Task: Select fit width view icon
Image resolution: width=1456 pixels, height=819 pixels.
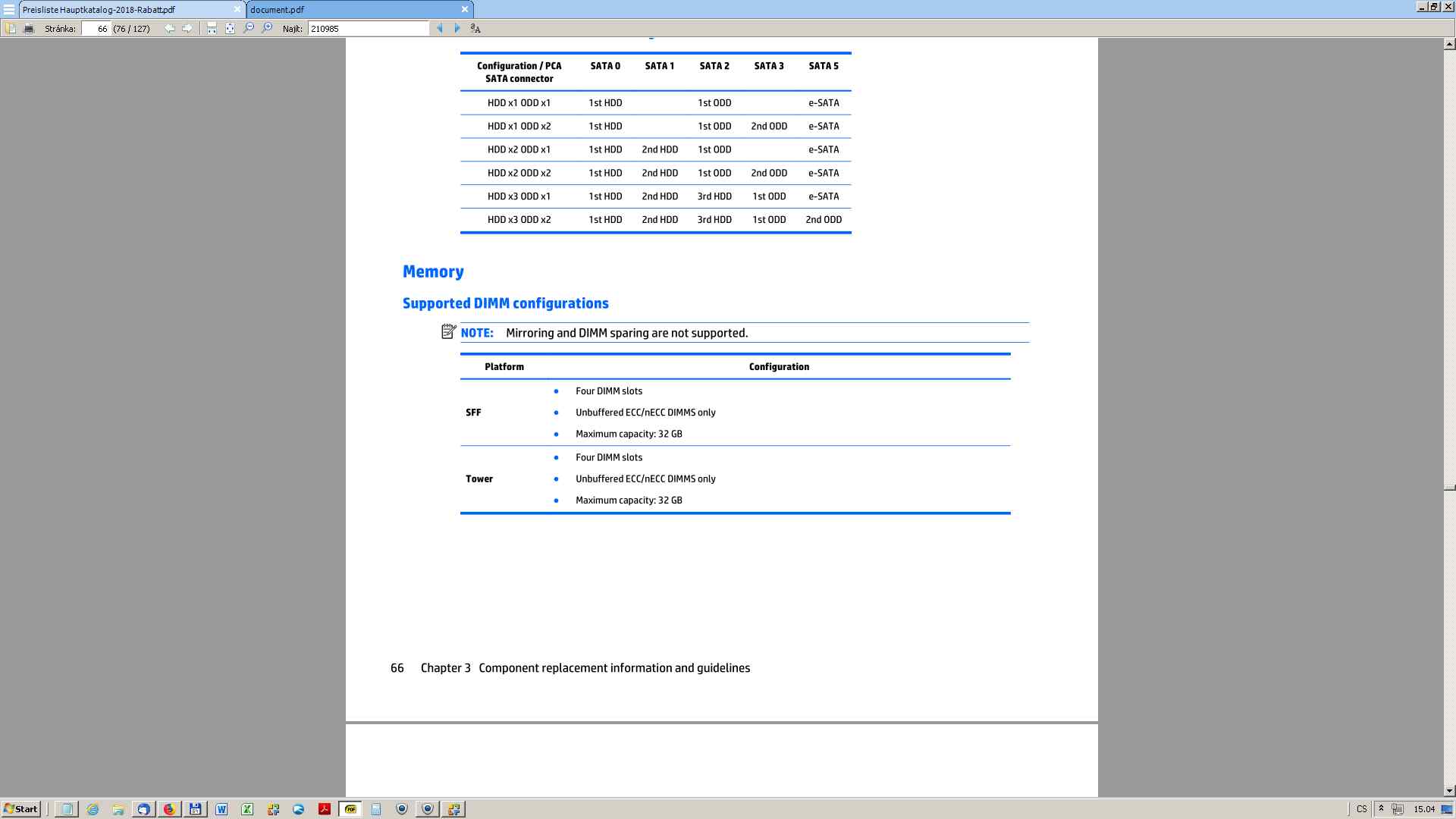Action: click(x=212, y=29)
